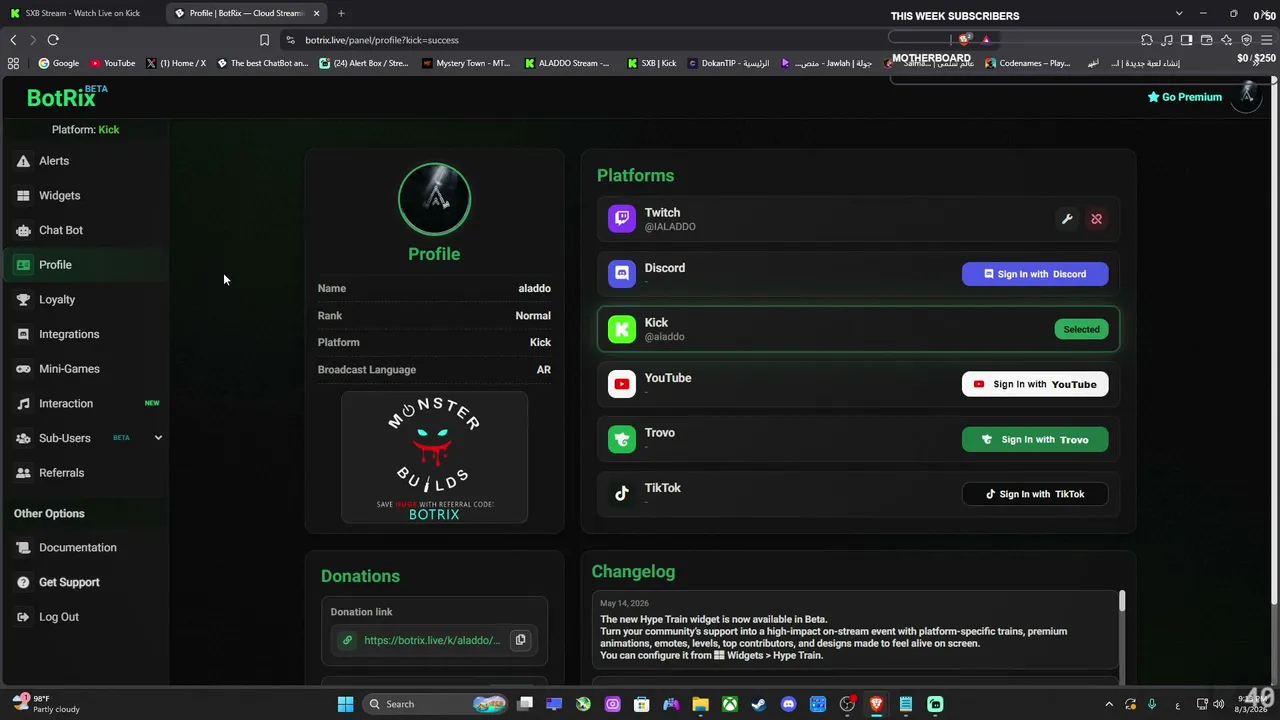The image size is (1280, 720).
Task: Click the Twitch wrench settings icon
Action: (1067, 219)
